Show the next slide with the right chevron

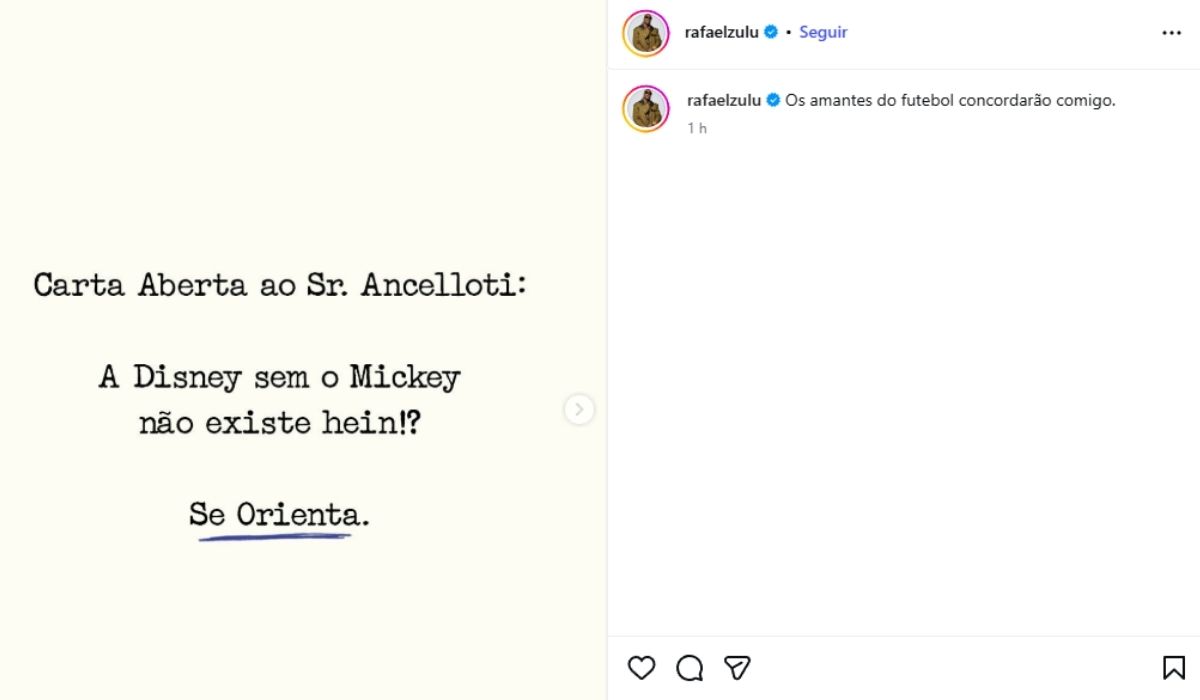[x=578, y=410]
